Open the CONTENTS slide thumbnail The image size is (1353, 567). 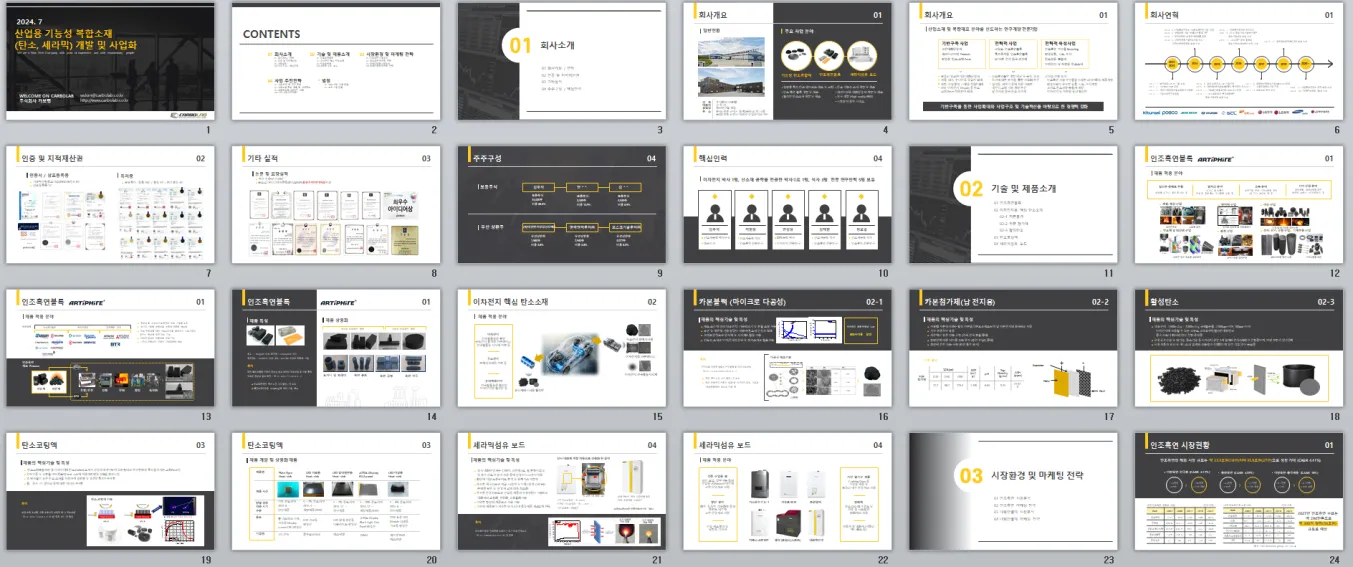[335, 62]
